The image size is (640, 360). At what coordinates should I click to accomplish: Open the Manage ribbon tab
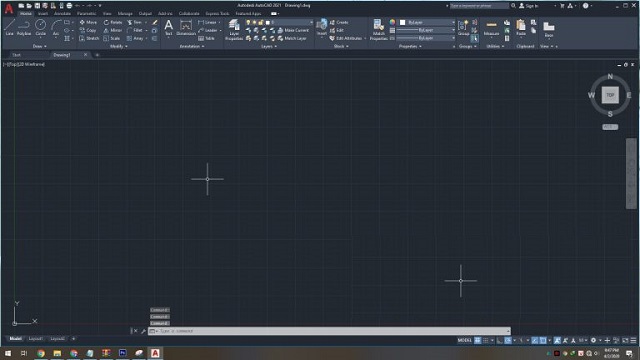pyautogui.click(x=125, y=13)
